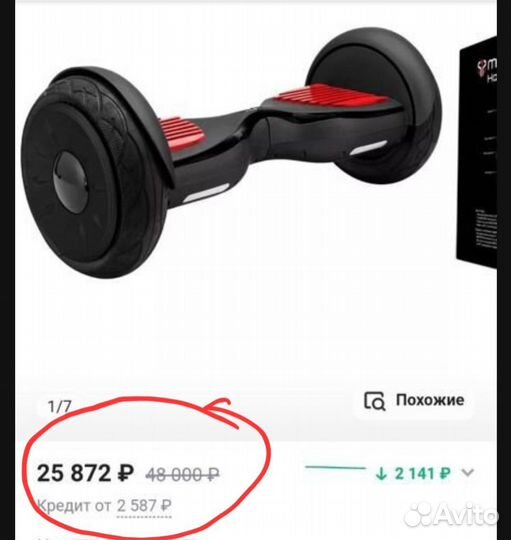The image size is (511, 540).
Task: Expand the chevron next to 2 141 ₽
Action: point(468,472)
